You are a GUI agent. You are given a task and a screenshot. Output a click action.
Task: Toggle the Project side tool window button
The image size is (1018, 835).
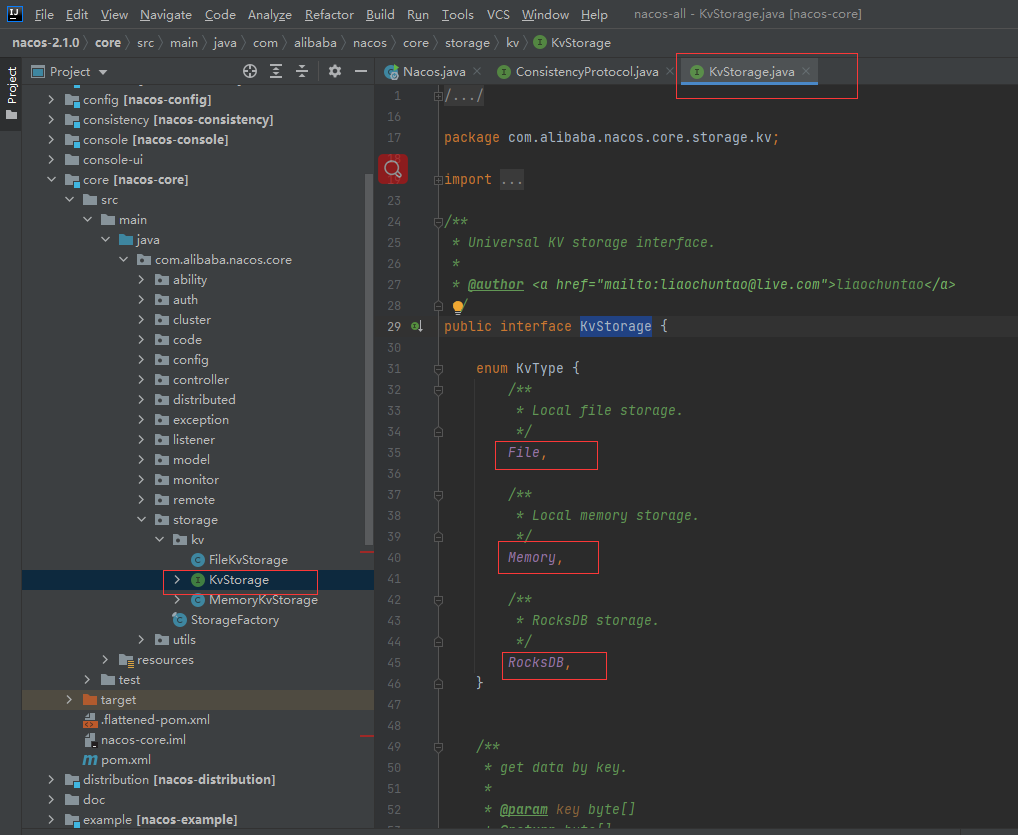(x=11, y=93)
